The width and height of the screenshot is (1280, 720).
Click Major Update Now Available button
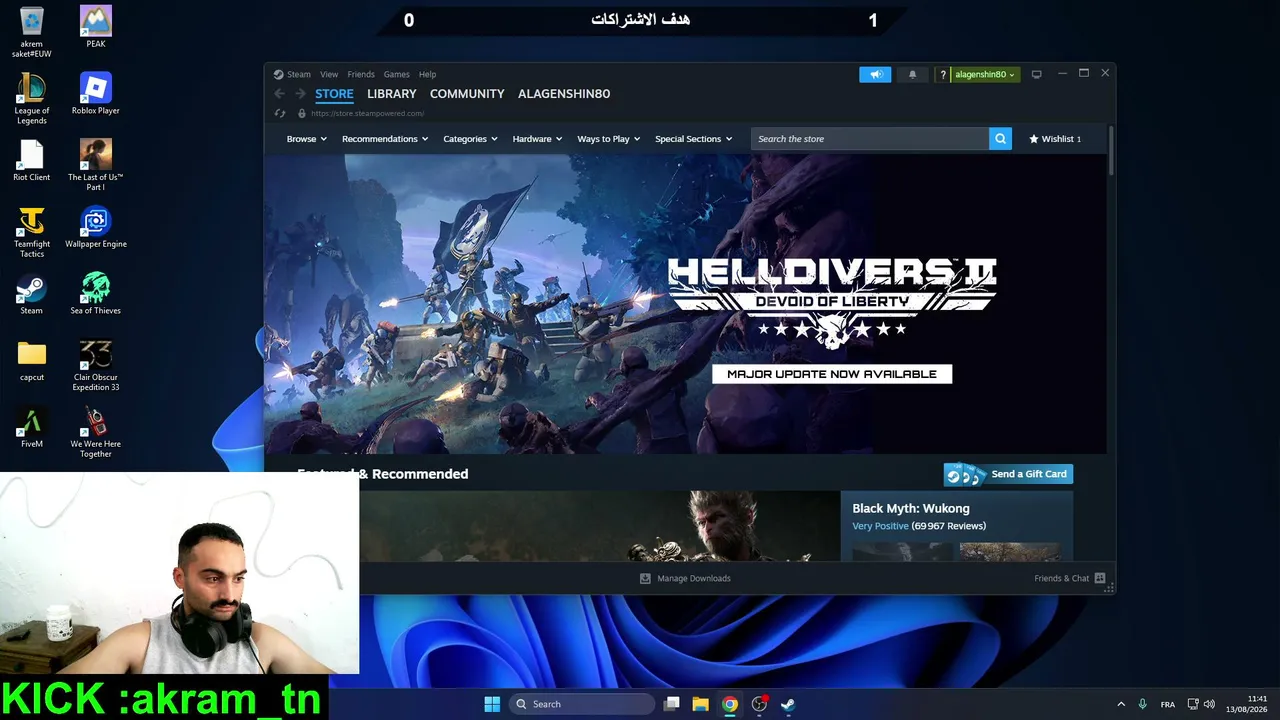click(x=832, y=374)
